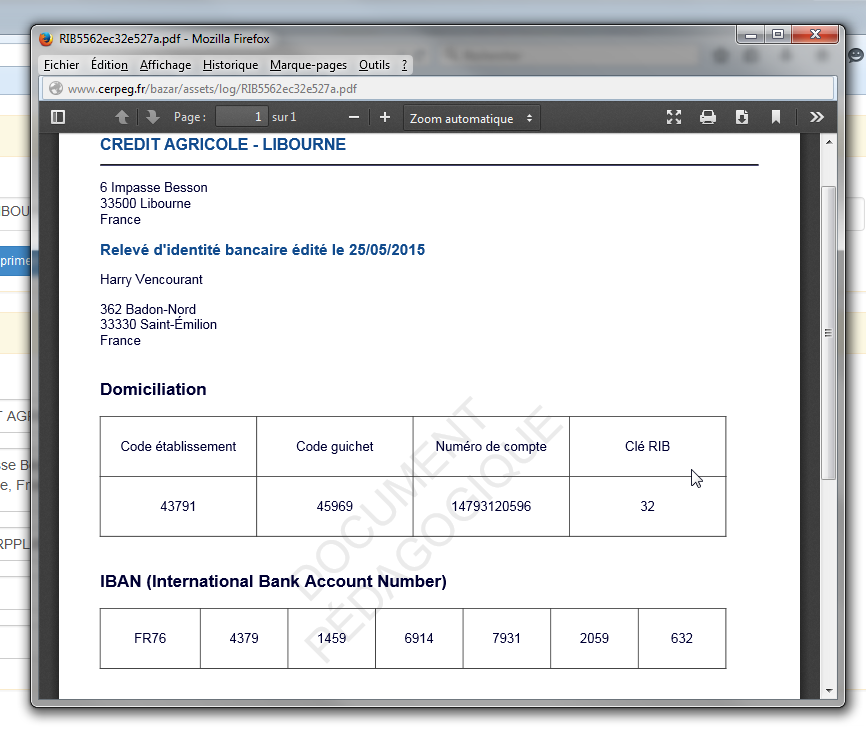Click the guichet code 45969
Screen dimensions: 866x750
(335, 506)
